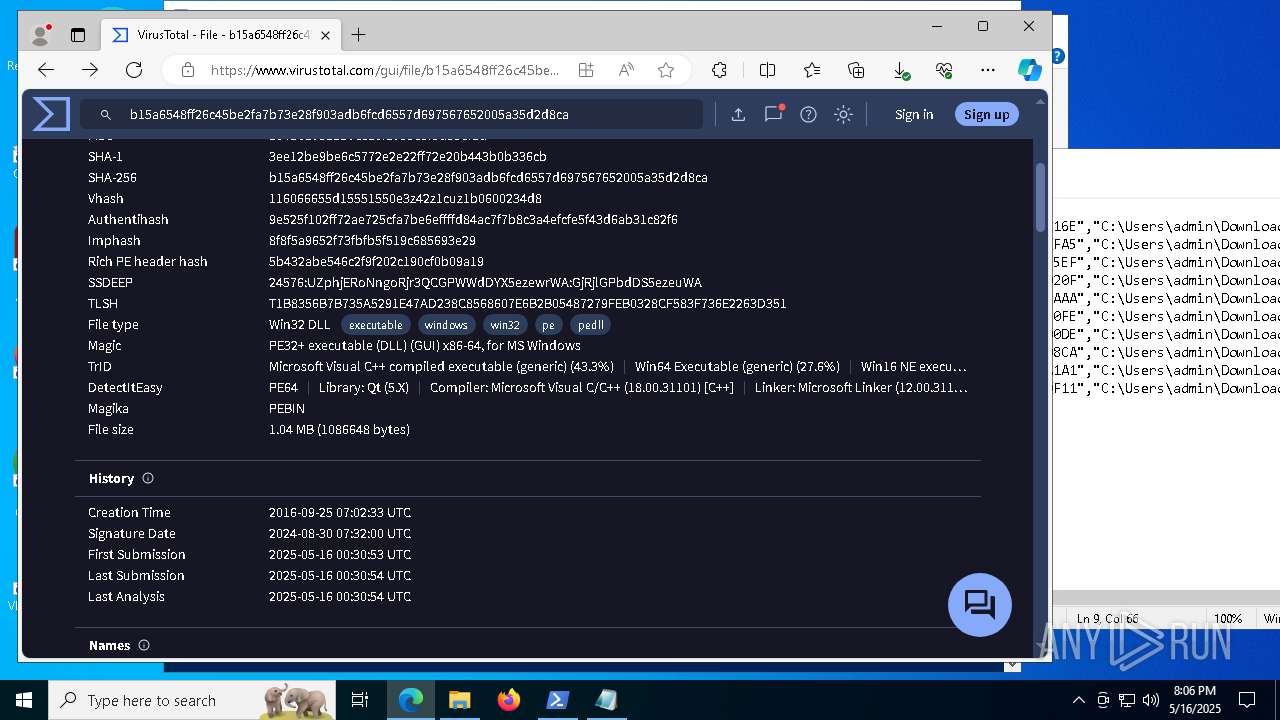Click the Edge profile avatar icon
This screenshot has width=1280, height=720.
pos(41,35)
